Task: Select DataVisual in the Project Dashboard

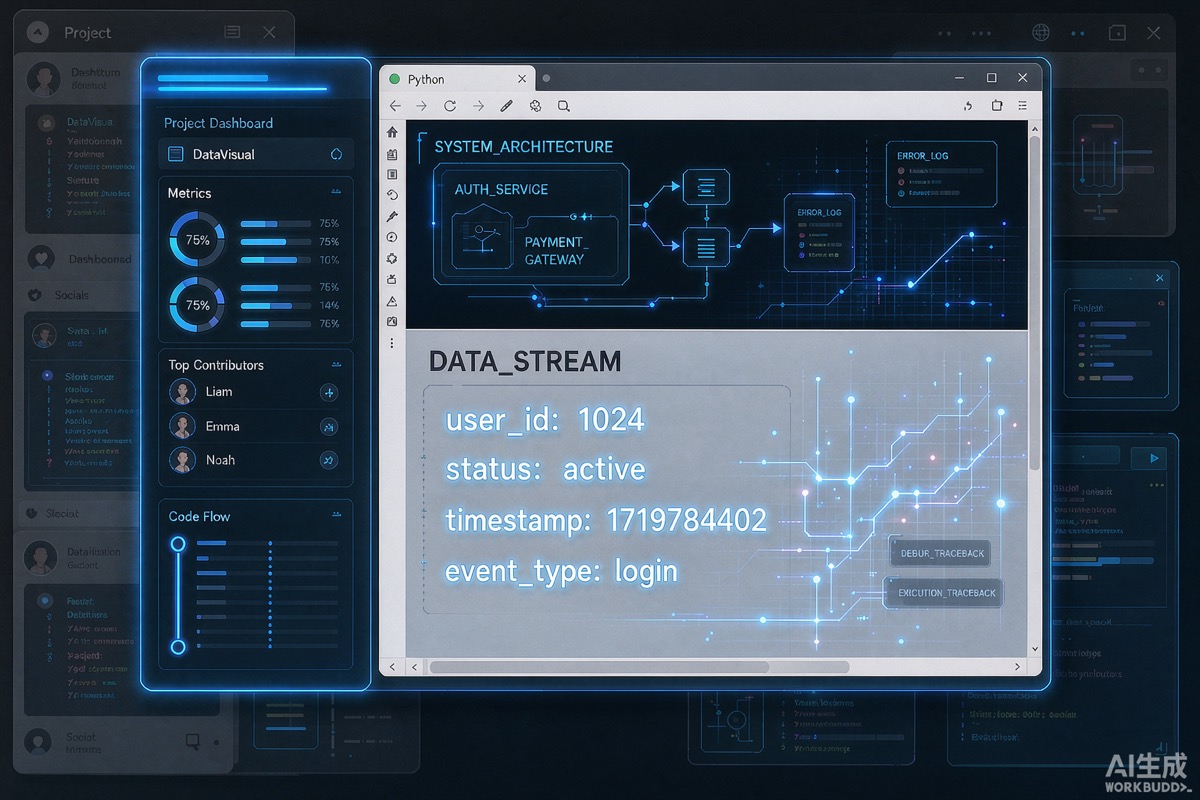Action: (256, 154)
